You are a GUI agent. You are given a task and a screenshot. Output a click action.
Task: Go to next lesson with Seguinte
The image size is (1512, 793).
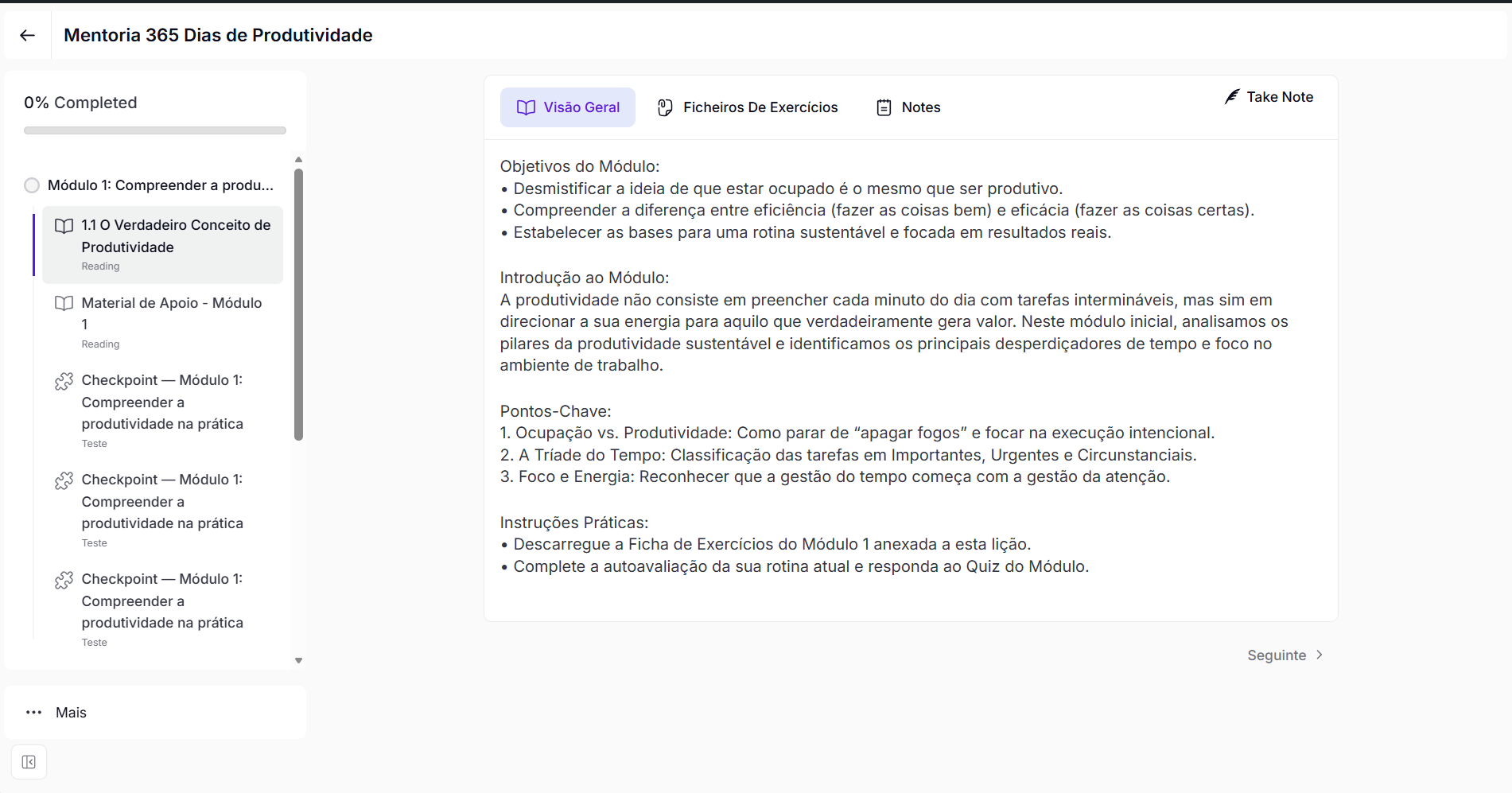pos(1285,655)
